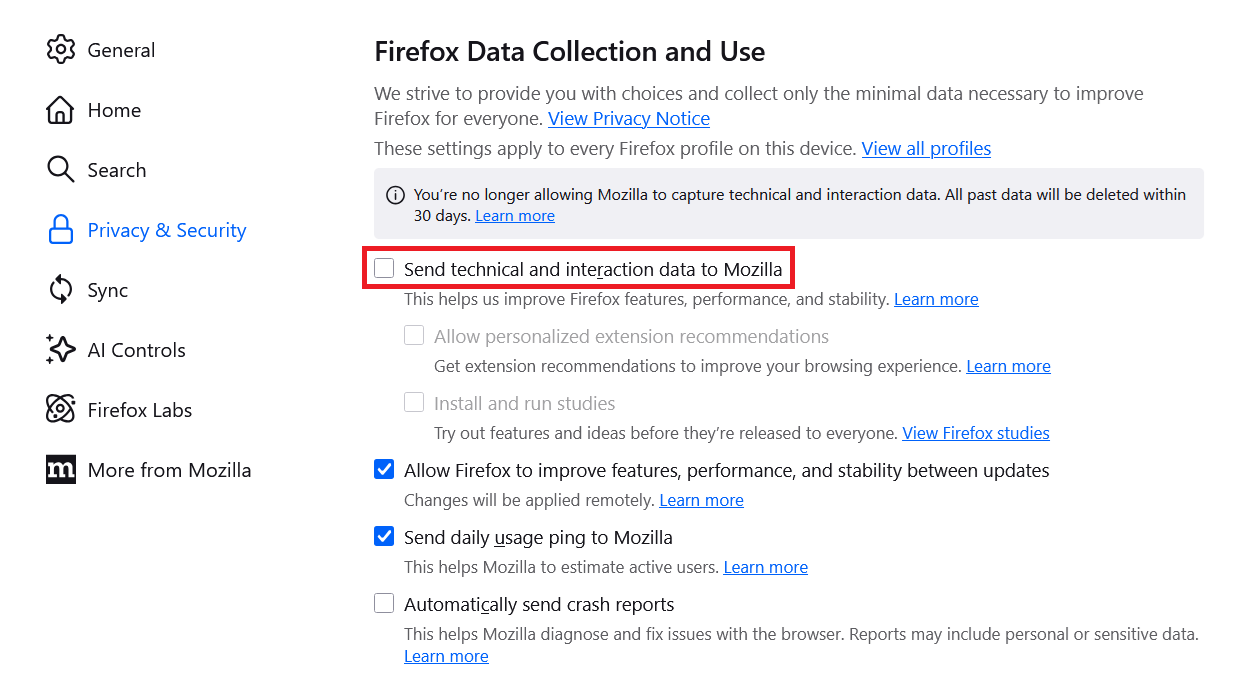Click the Firefox Labs atom icon
This screenshot has width=1247, height=689.
(61, 410)
